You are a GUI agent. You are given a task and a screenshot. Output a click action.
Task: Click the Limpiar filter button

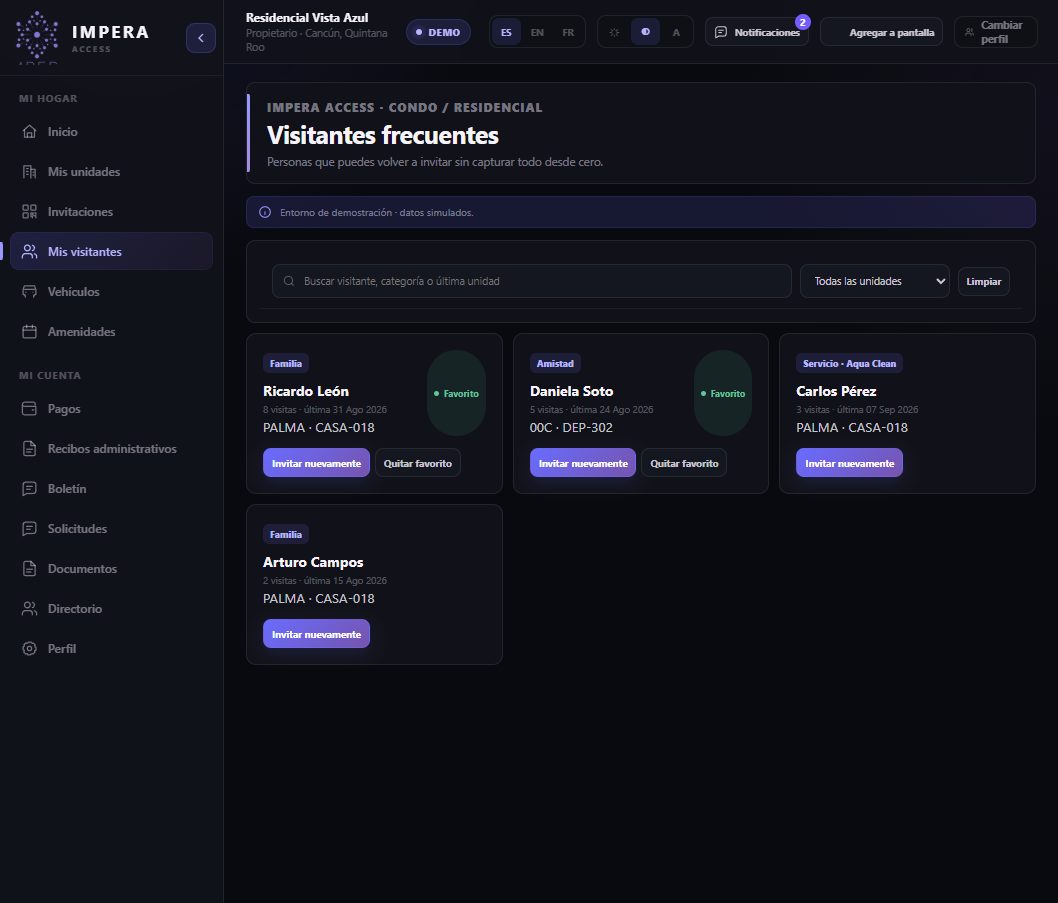click(x=983, y=281)
